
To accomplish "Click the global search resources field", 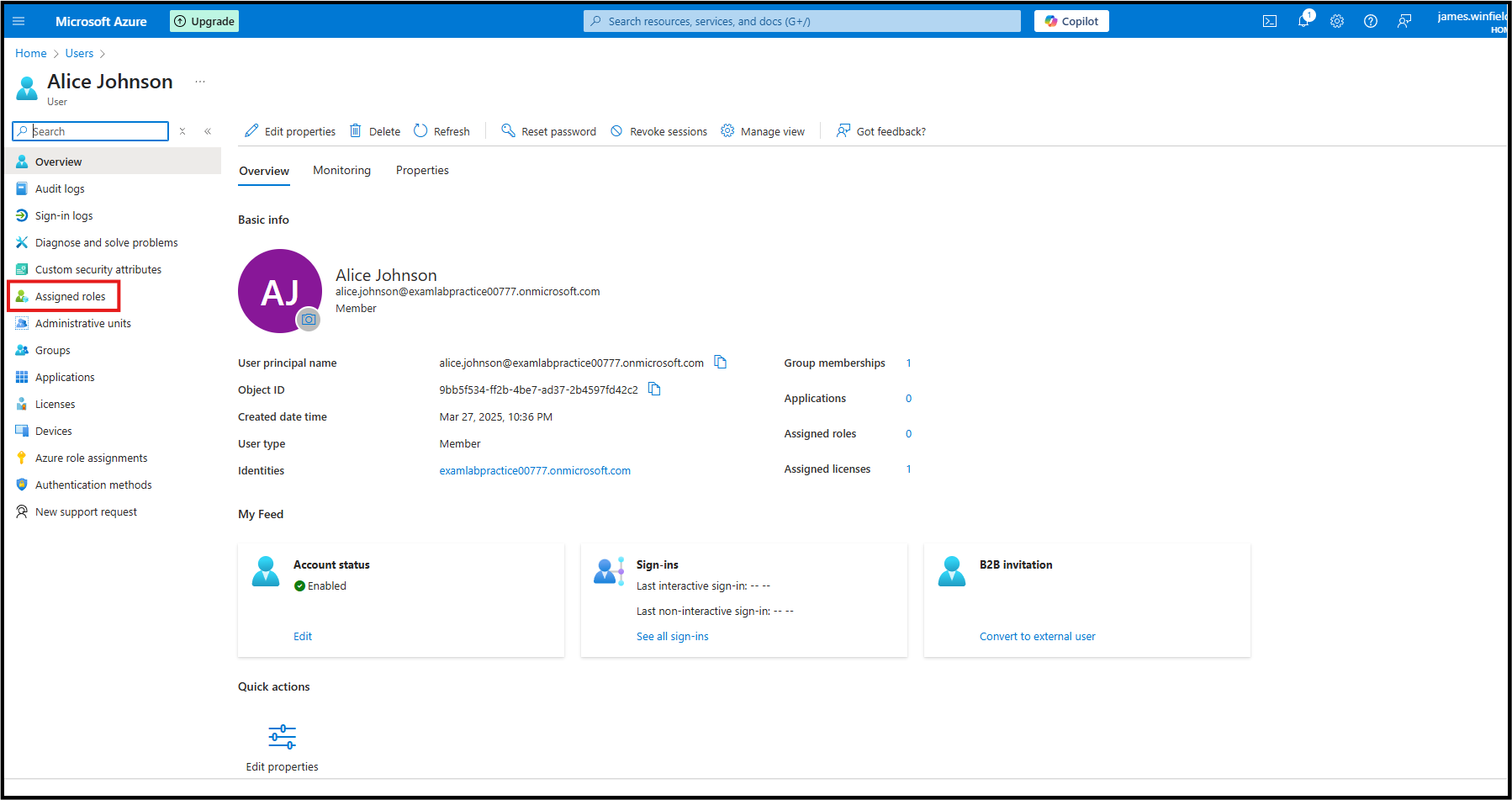I will (x=802, y=21).
